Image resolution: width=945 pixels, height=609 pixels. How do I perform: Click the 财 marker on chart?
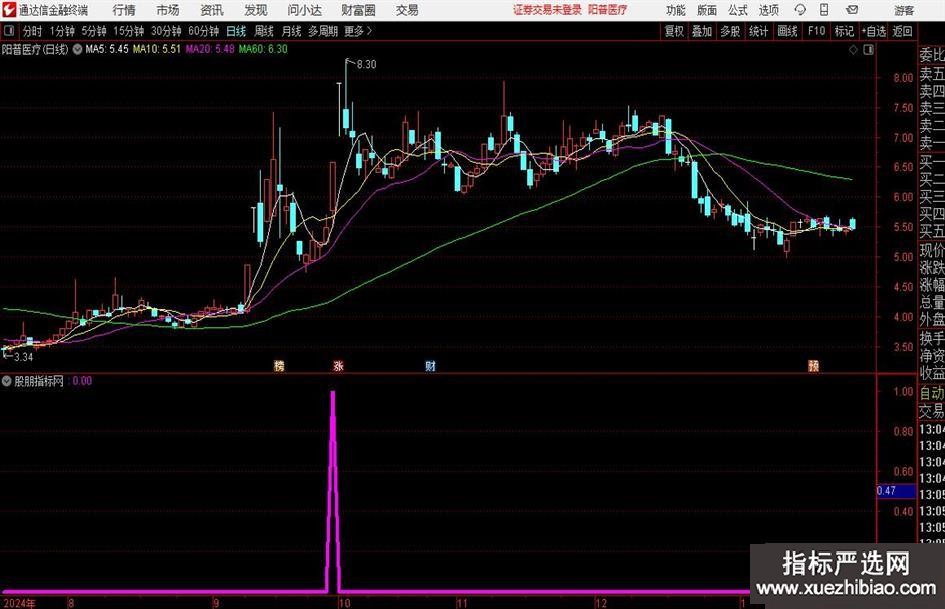[430, 365]
